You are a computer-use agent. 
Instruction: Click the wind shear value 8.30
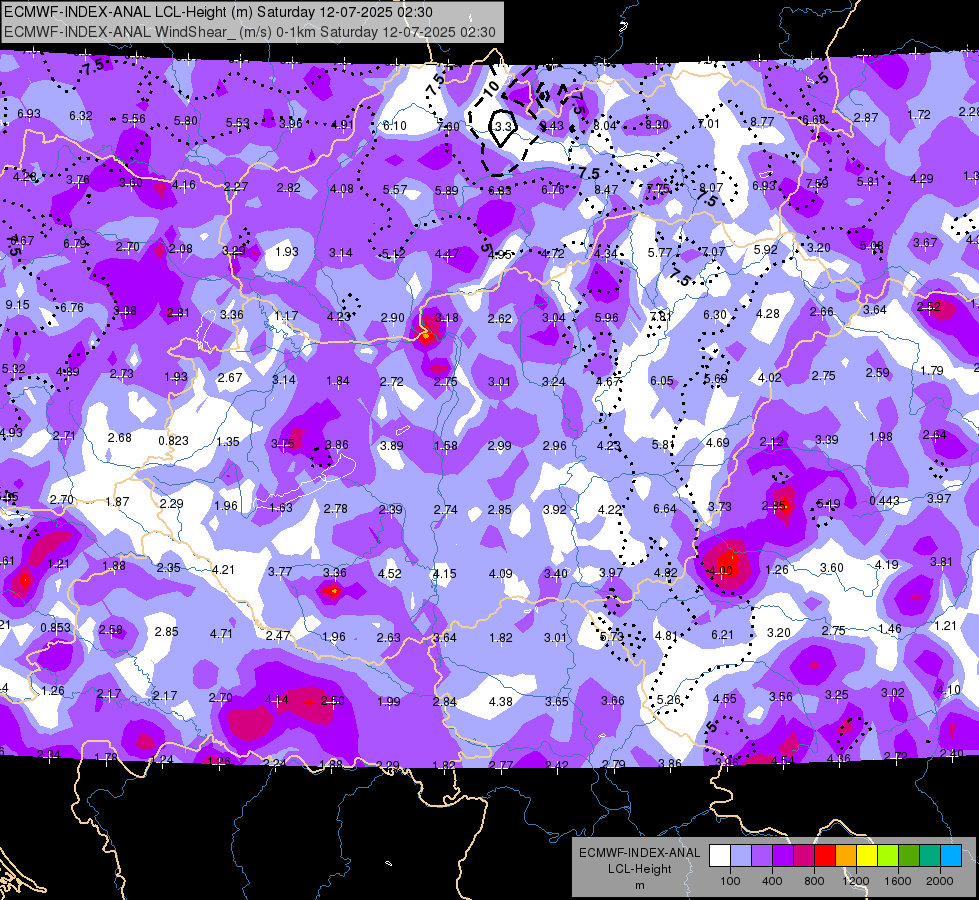pos(657,124)
